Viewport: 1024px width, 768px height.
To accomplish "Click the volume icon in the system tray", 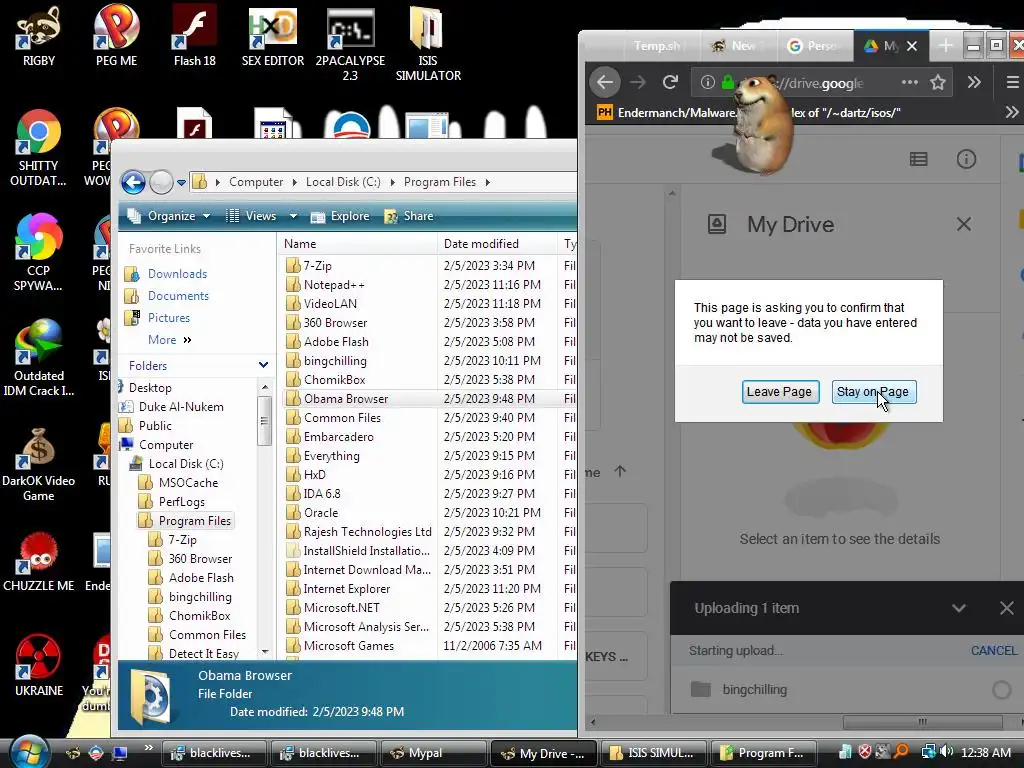I will tap(947, 752).
